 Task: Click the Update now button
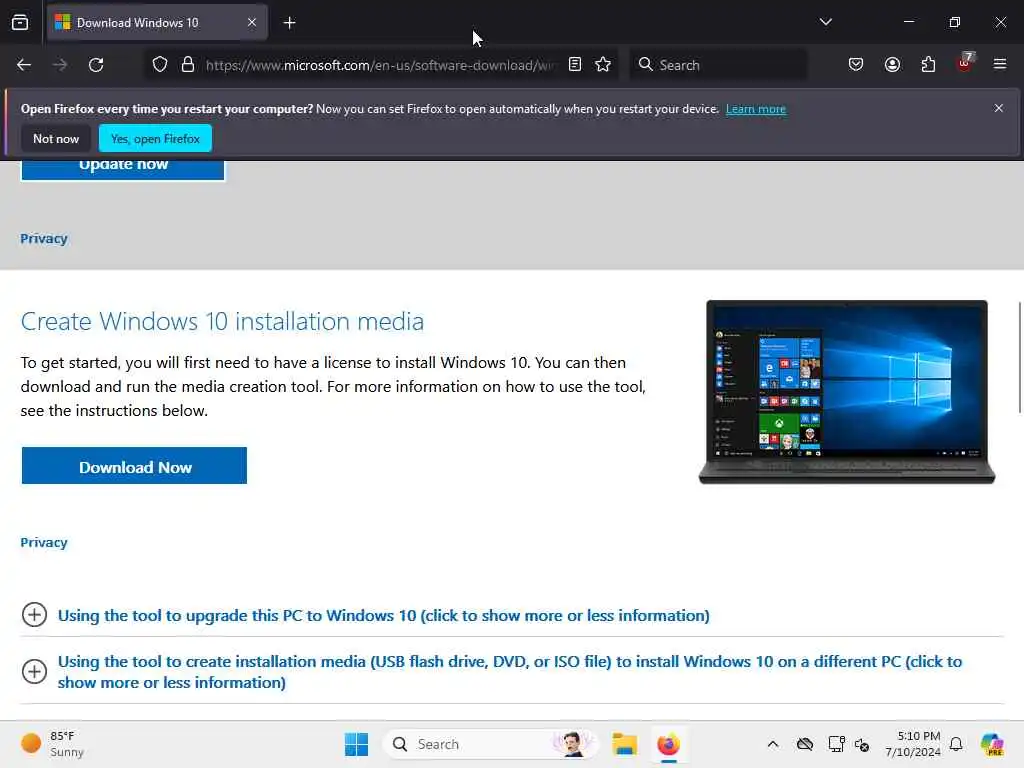[123, 168]
